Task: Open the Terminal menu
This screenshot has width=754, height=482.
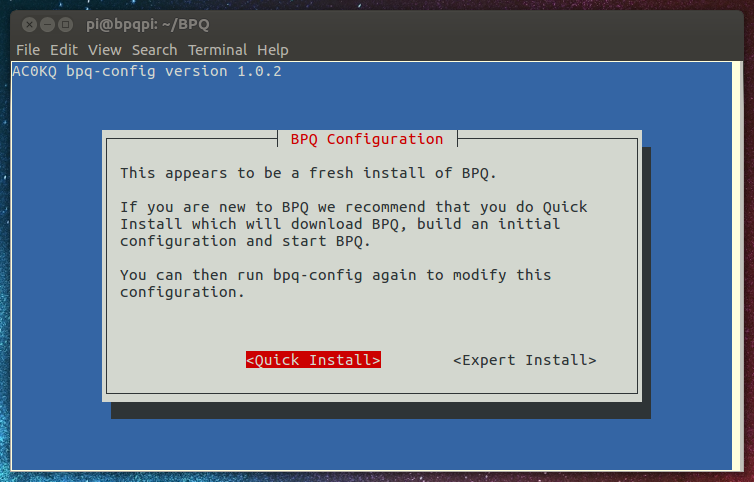Action: 217,50
